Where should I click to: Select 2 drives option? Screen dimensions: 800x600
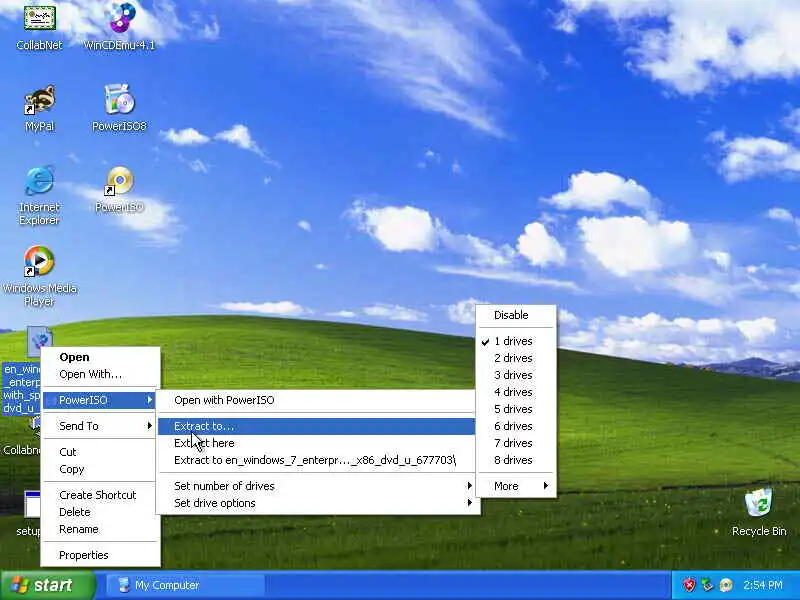(516, 358)
